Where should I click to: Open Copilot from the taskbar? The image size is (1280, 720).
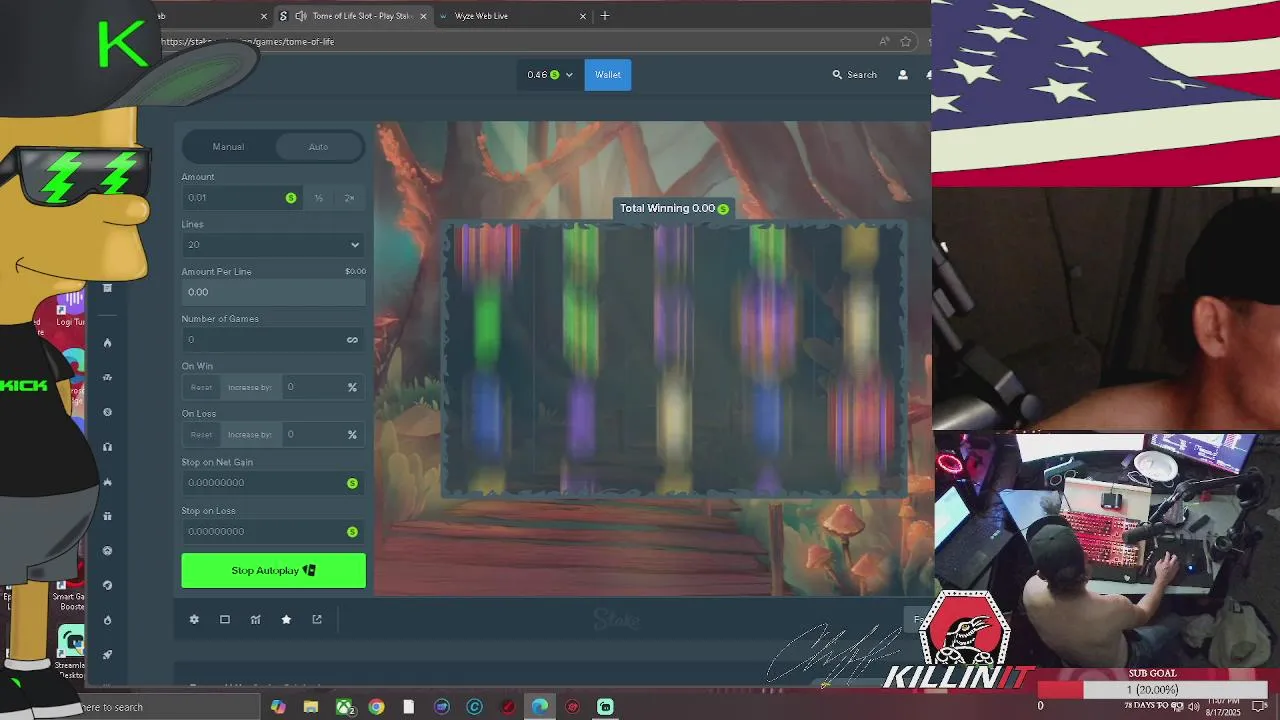click(x=278, y=707)
